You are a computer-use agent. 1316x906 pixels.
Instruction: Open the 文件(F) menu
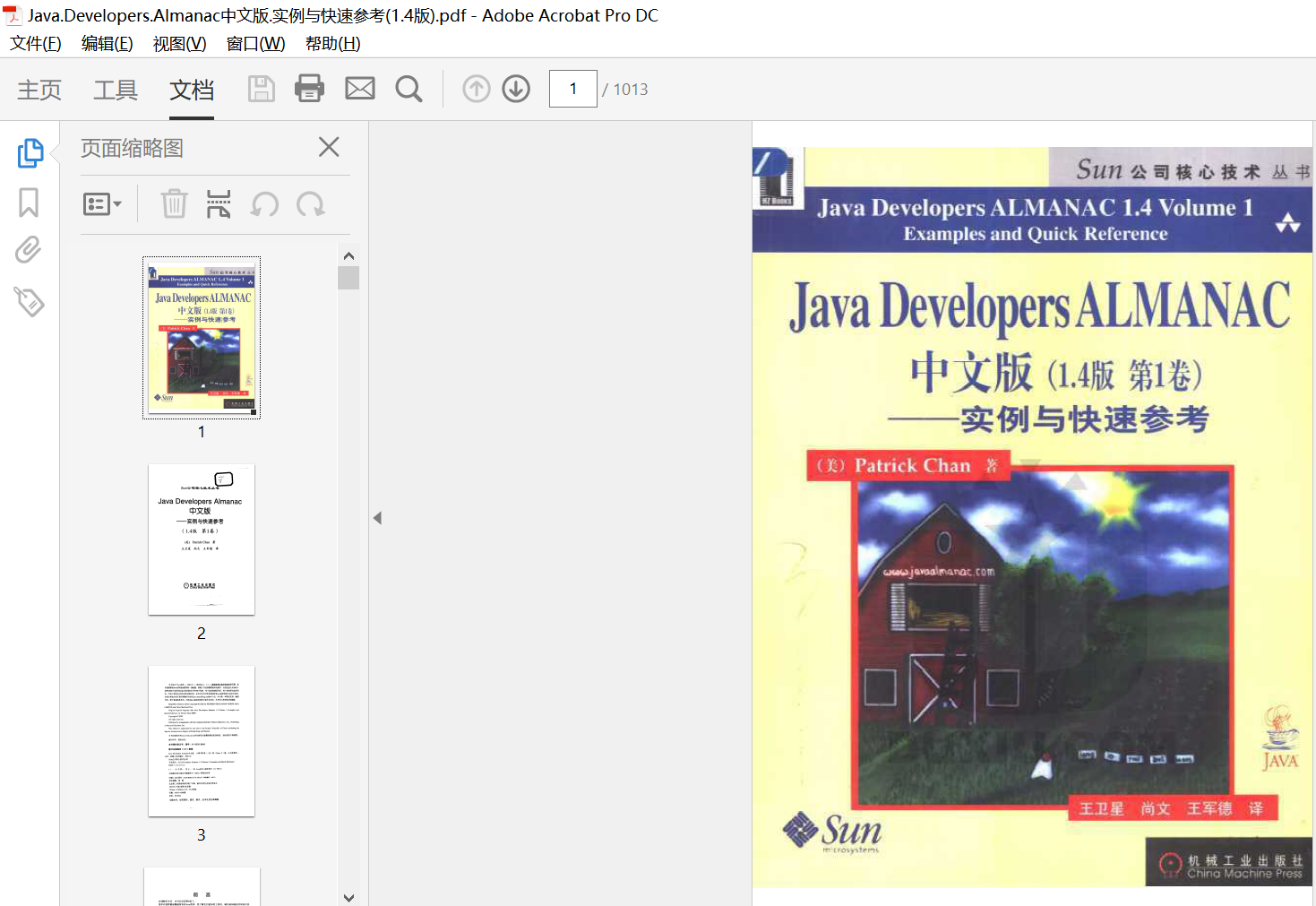(x=36, y=43)
